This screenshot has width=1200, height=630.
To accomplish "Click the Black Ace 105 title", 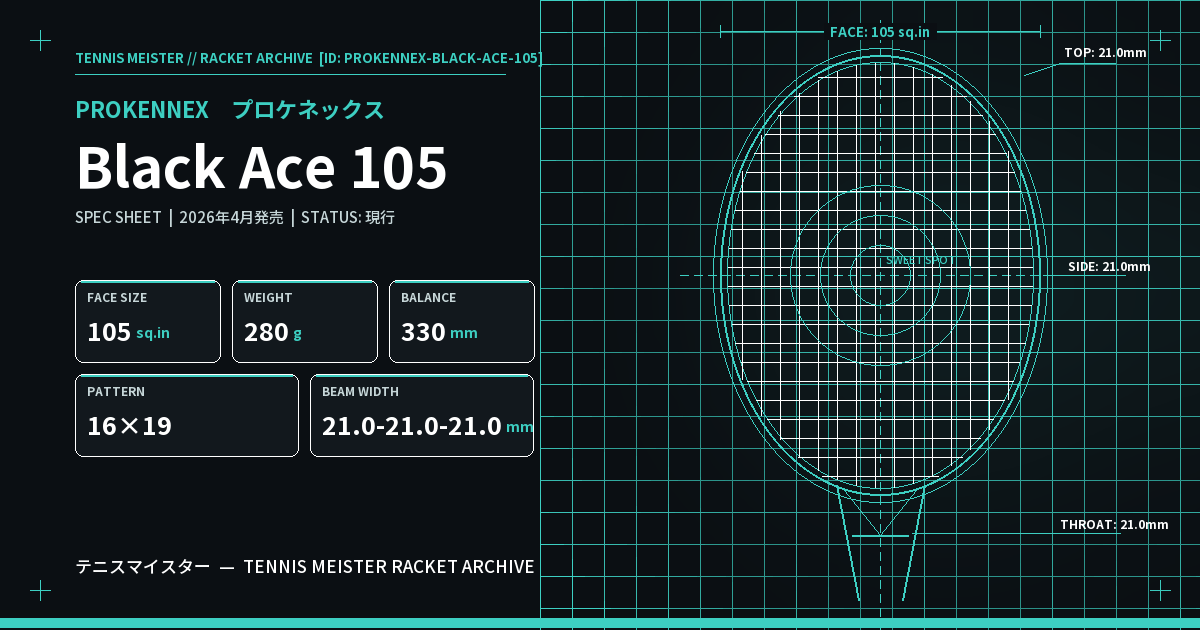I will pyautogui.click(x=261, y=167).
